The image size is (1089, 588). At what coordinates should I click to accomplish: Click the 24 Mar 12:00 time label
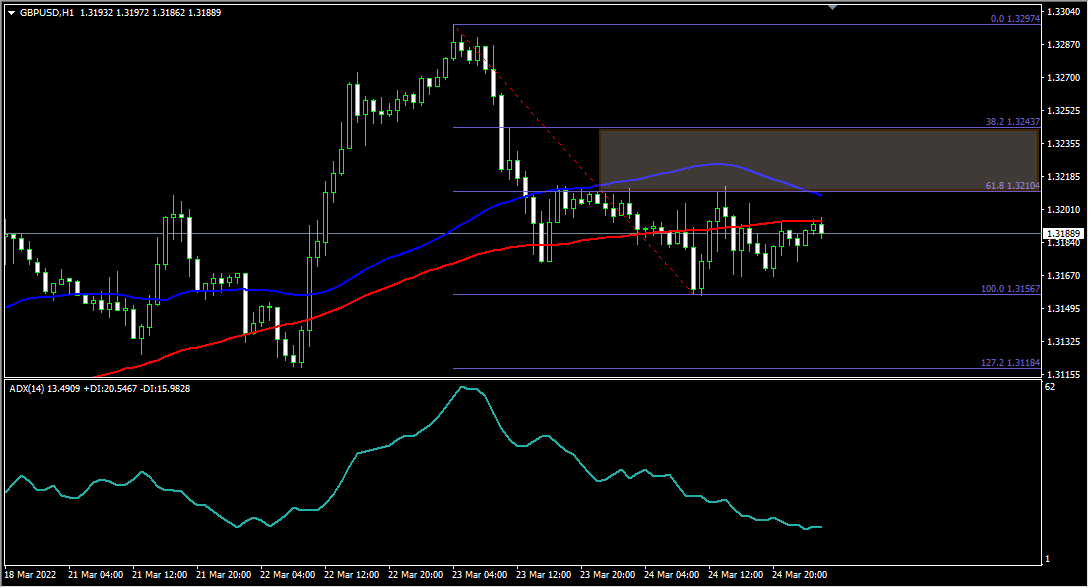tap(735, 575)
